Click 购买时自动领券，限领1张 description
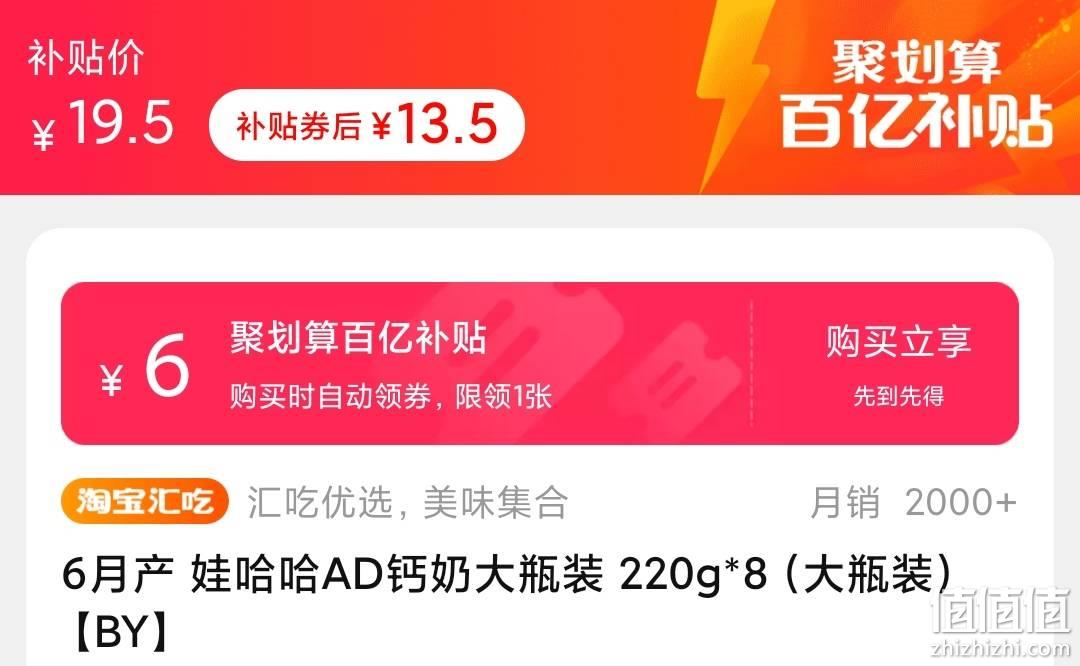 tap(391, 397)
